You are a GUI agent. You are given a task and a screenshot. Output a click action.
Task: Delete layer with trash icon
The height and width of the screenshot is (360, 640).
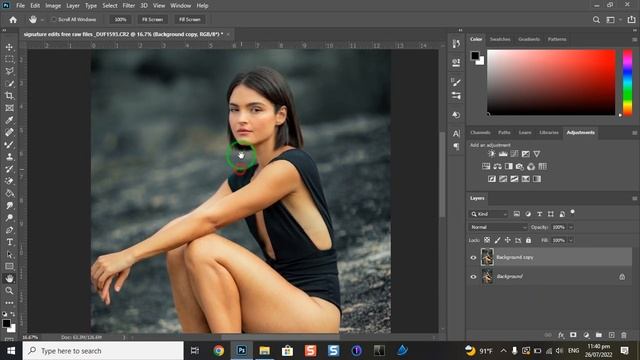624,335
